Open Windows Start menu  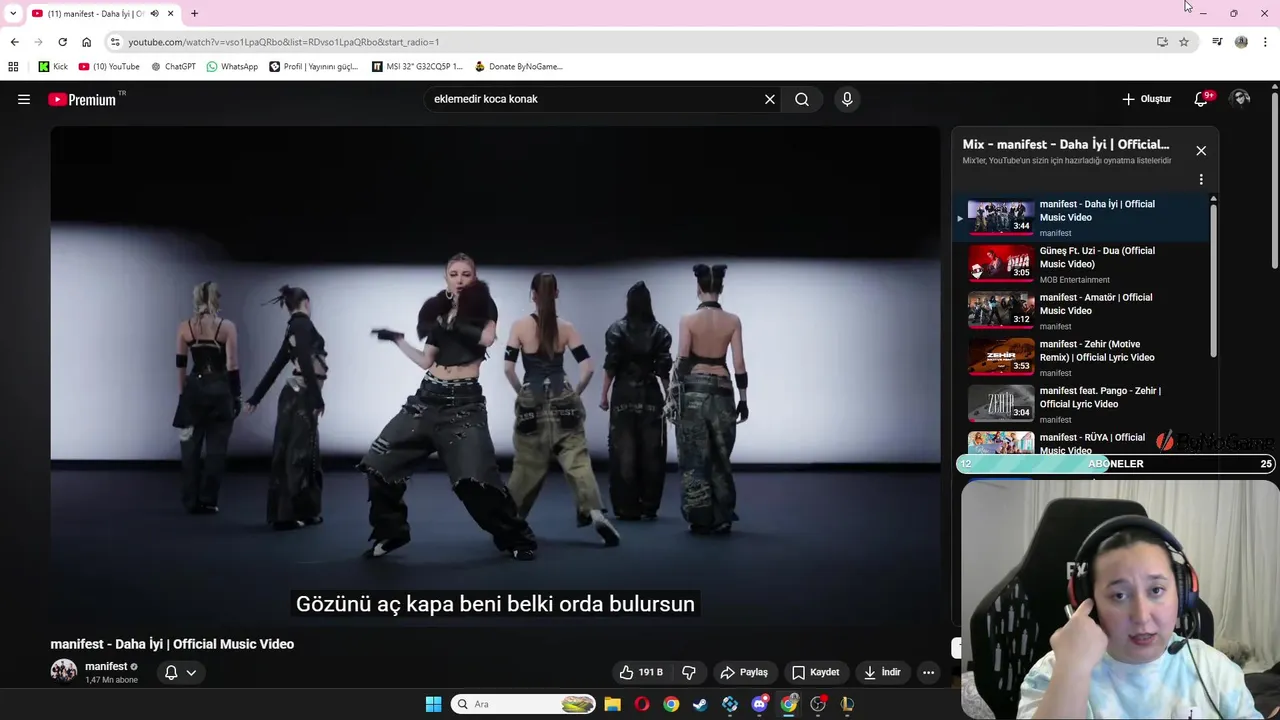point(433,704)
